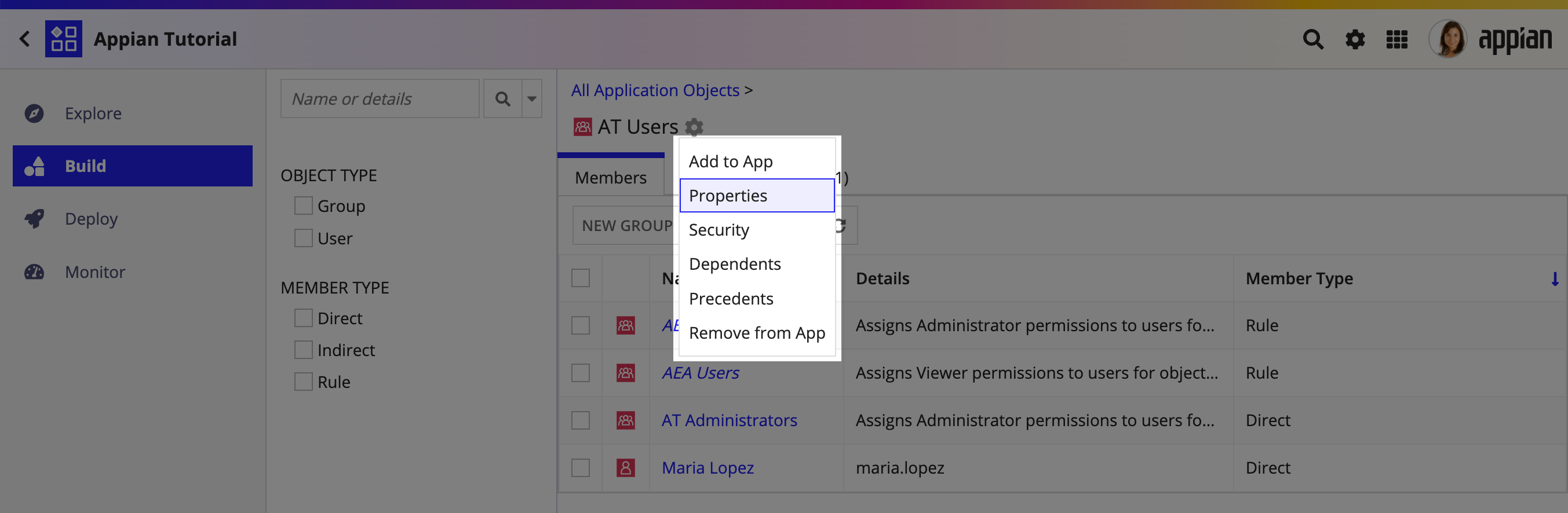Select the Build view in sidebar

click(x=133, y=166)
